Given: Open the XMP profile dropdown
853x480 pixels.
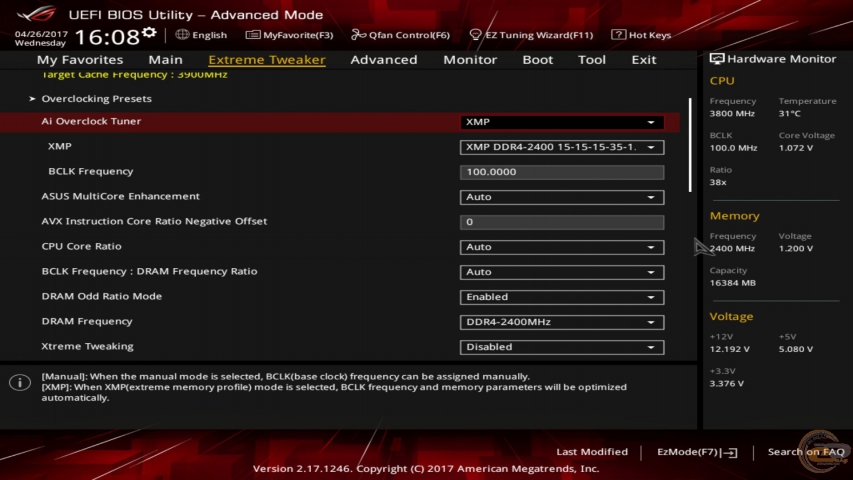Looking at the screenshot, I should (x=562, y=147).
